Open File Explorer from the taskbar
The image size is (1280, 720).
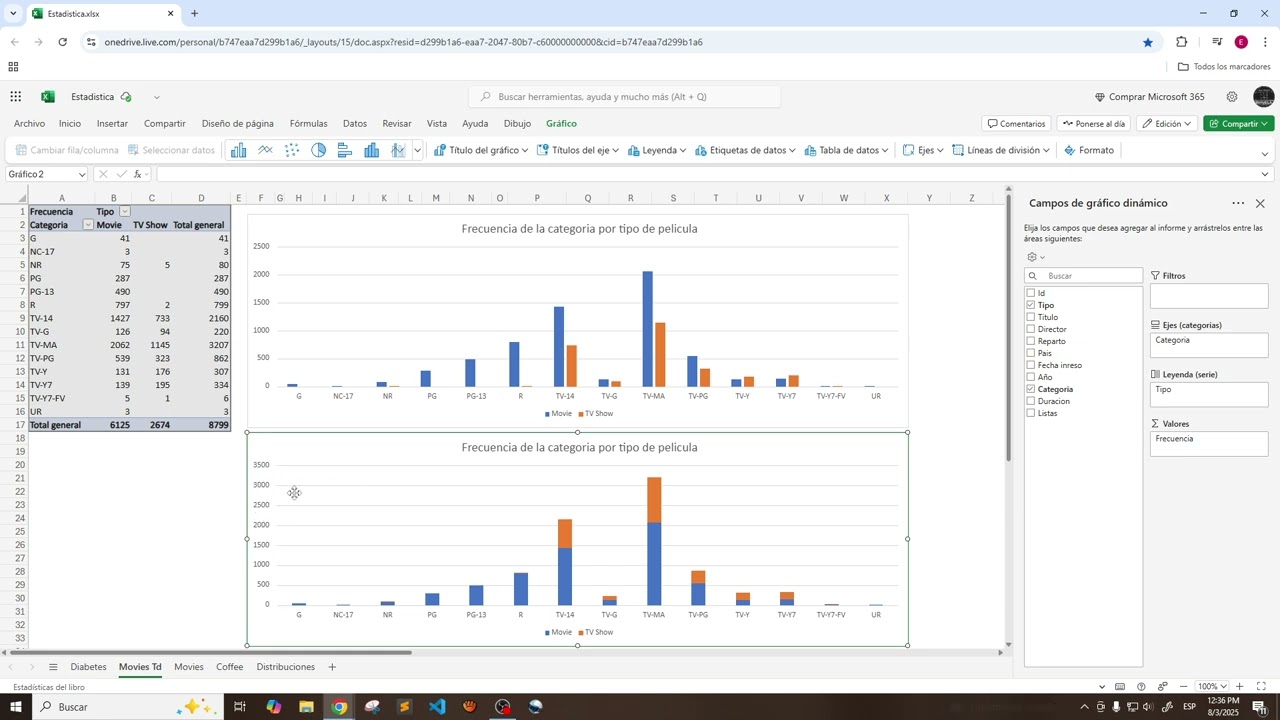(x=306, y=707)
